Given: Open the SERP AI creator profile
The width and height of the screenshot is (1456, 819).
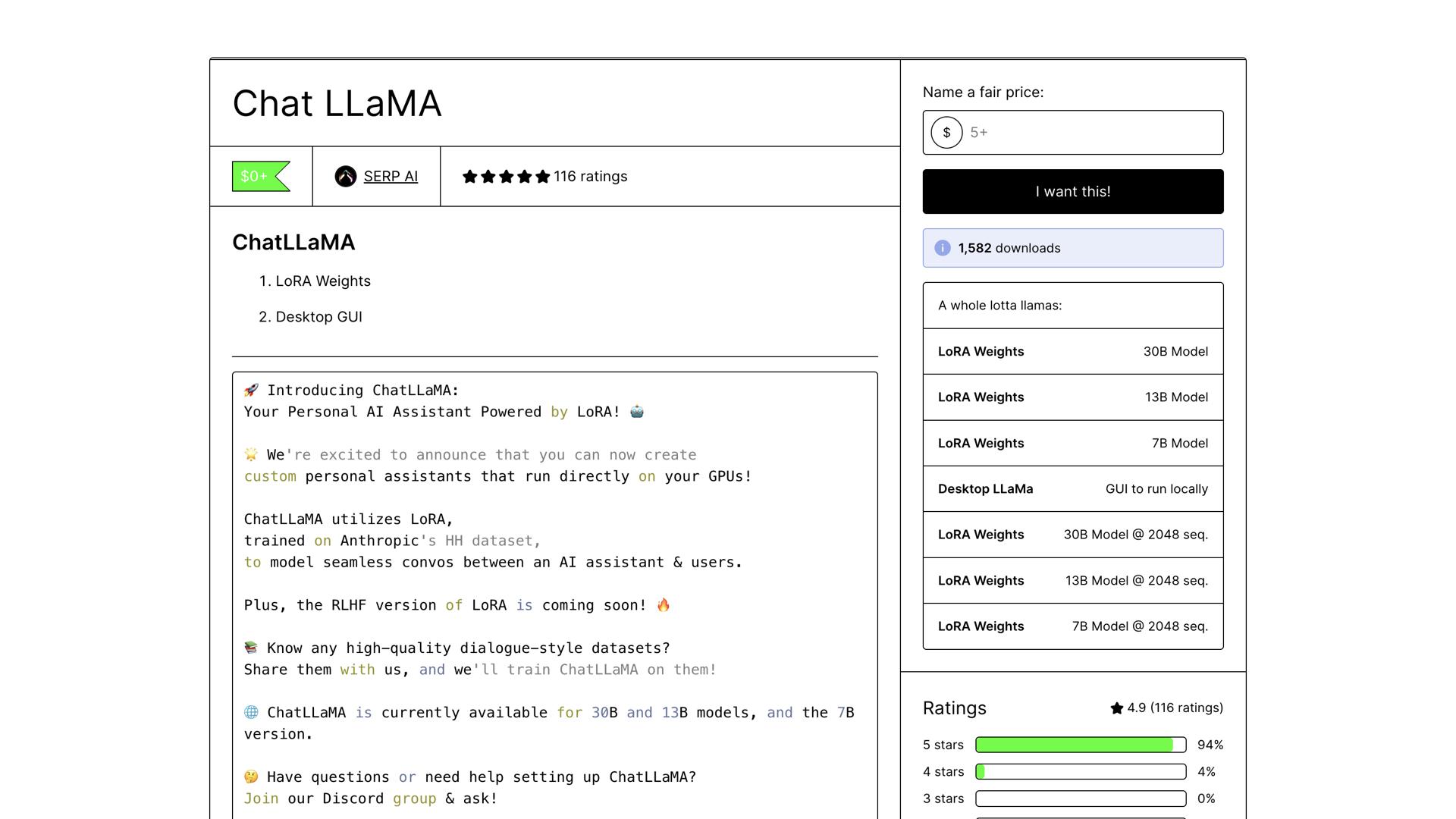Looking at the screenshot, I should (390, 176).
